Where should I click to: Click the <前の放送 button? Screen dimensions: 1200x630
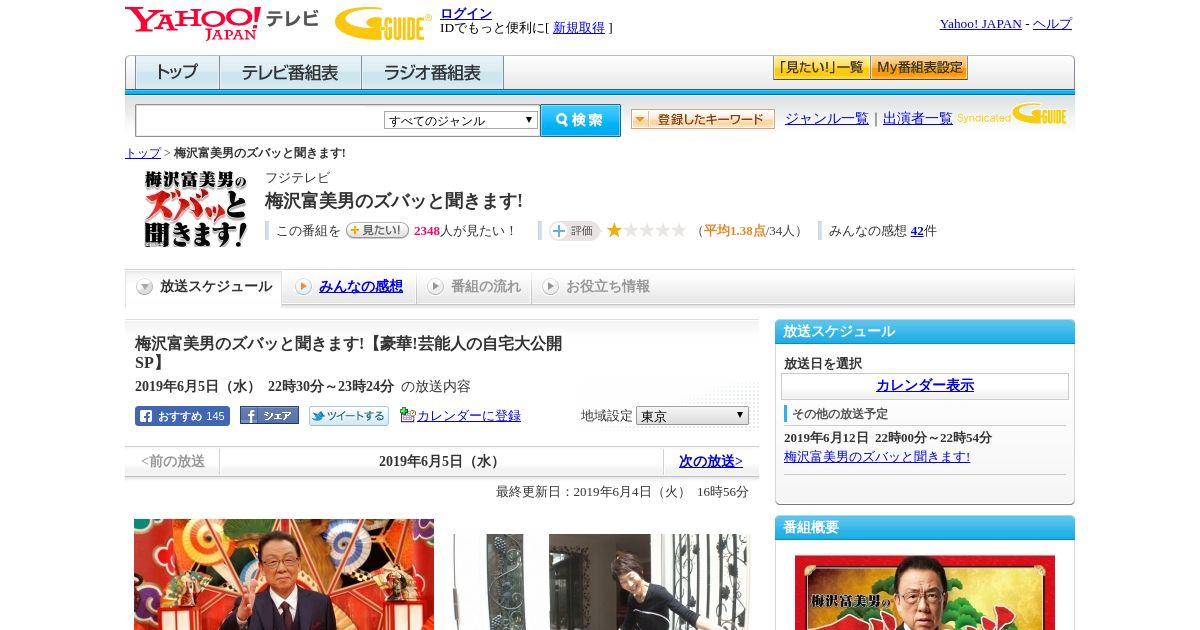[173, 461]
